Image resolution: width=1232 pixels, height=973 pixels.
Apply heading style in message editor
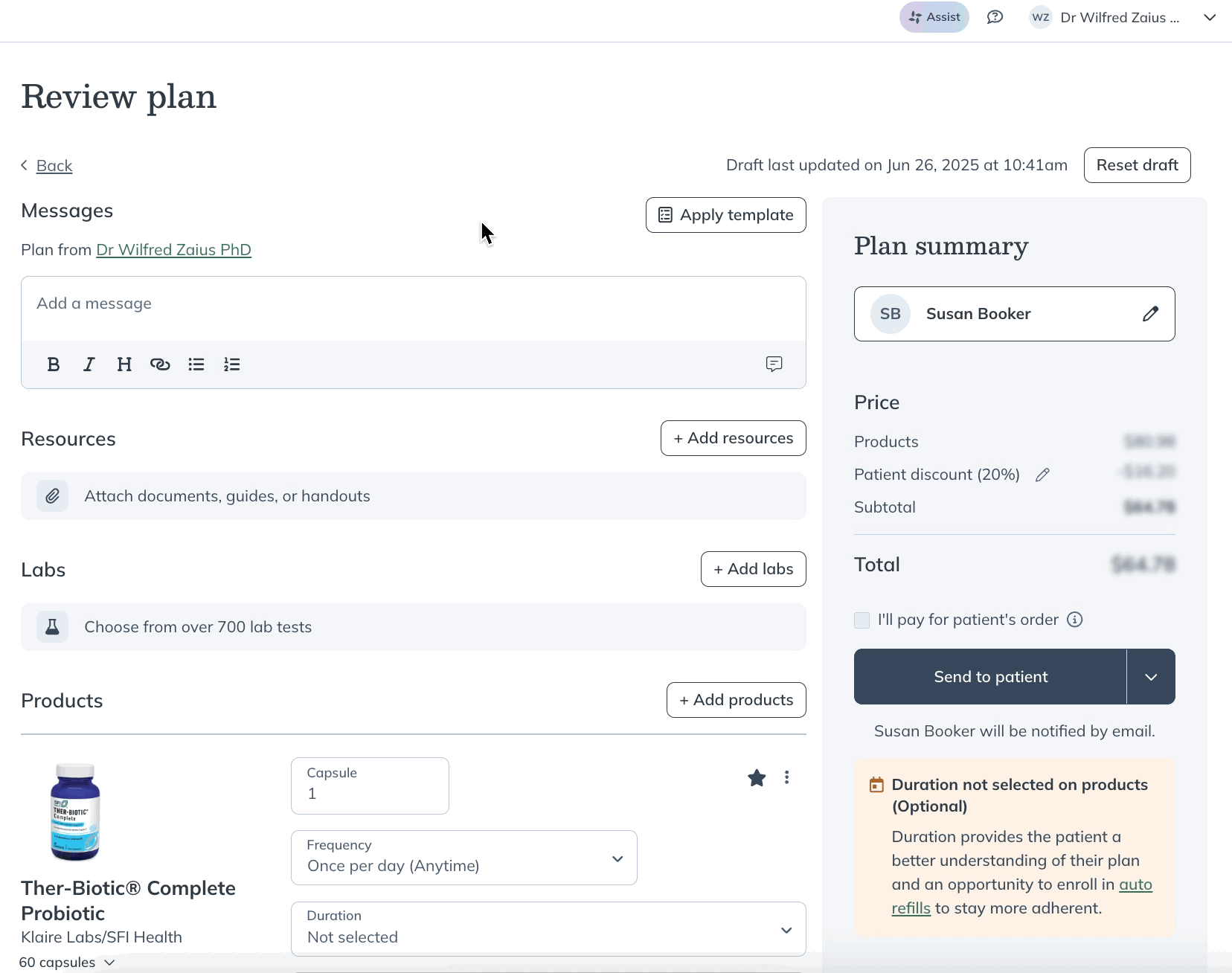tap(124, 365)
